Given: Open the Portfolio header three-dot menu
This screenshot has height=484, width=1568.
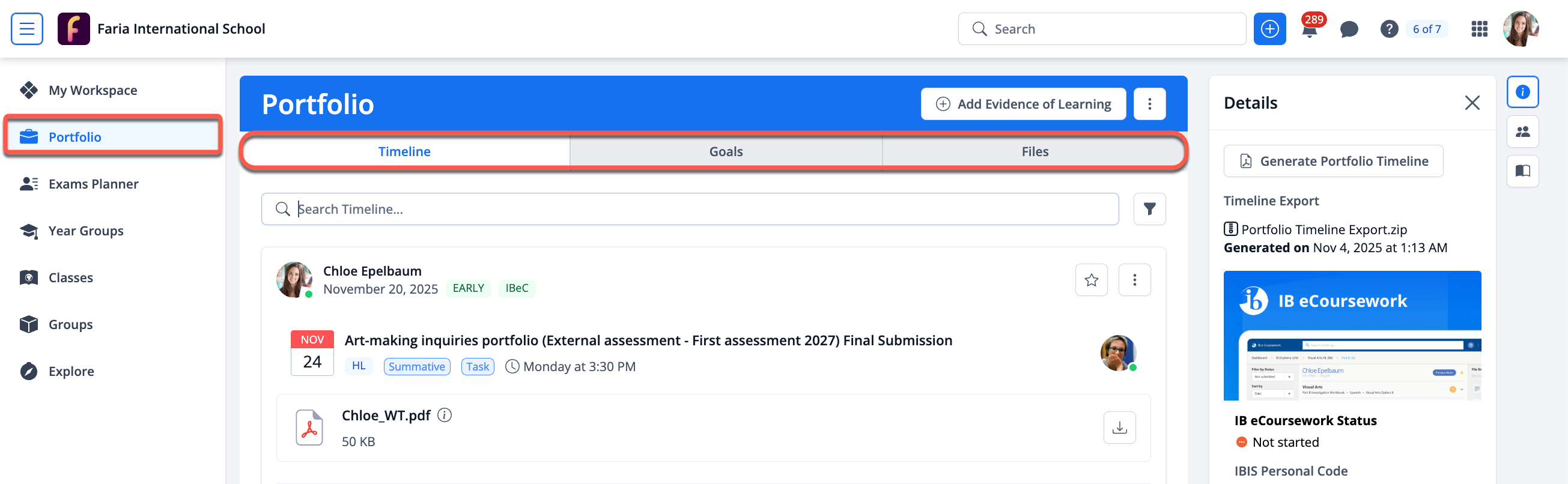Looking at the screenshot, I should 1149,104.
